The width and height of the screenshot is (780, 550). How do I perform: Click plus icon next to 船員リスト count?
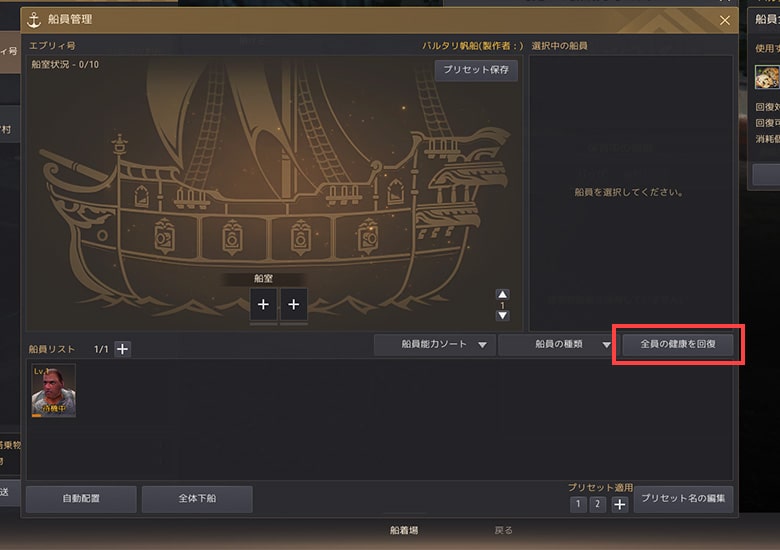(122, 349)
